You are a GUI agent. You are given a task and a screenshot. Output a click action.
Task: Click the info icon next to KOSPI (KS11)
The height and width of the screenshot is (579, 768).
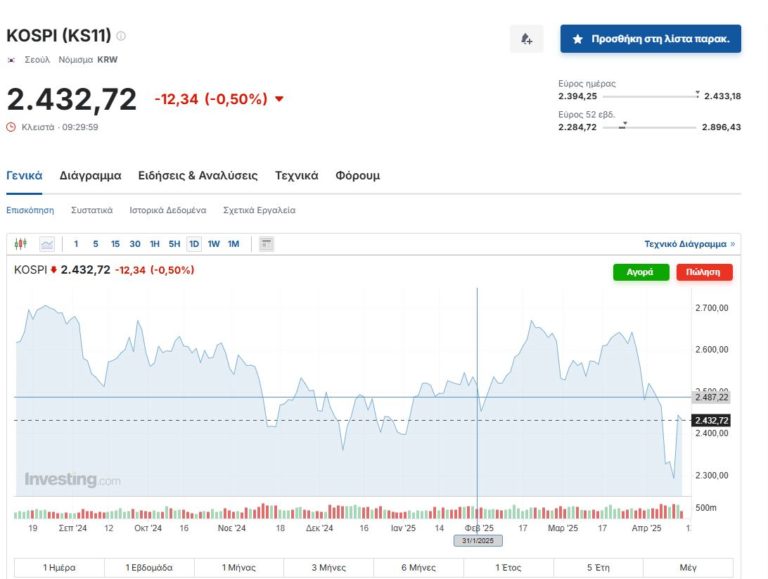(x=121, y=36)
